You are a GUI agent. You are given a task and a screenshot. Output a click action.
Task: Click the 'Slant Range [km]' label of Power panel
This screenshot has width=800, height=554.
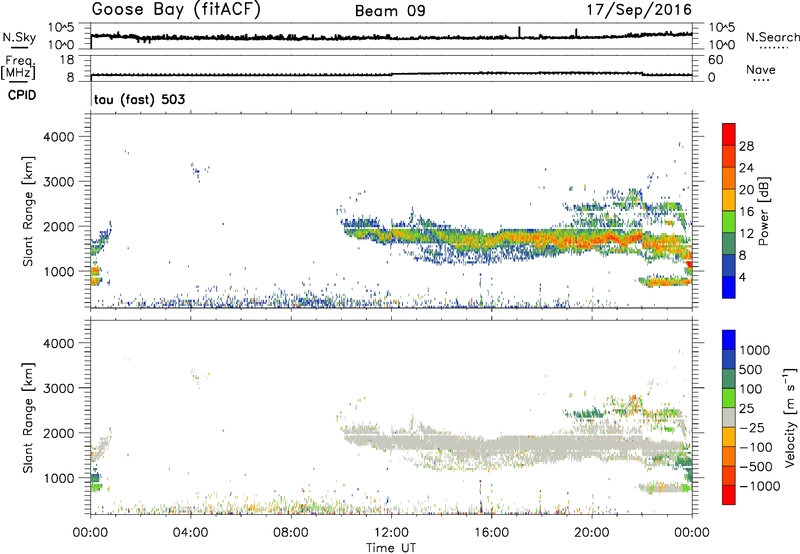[28, 212]
